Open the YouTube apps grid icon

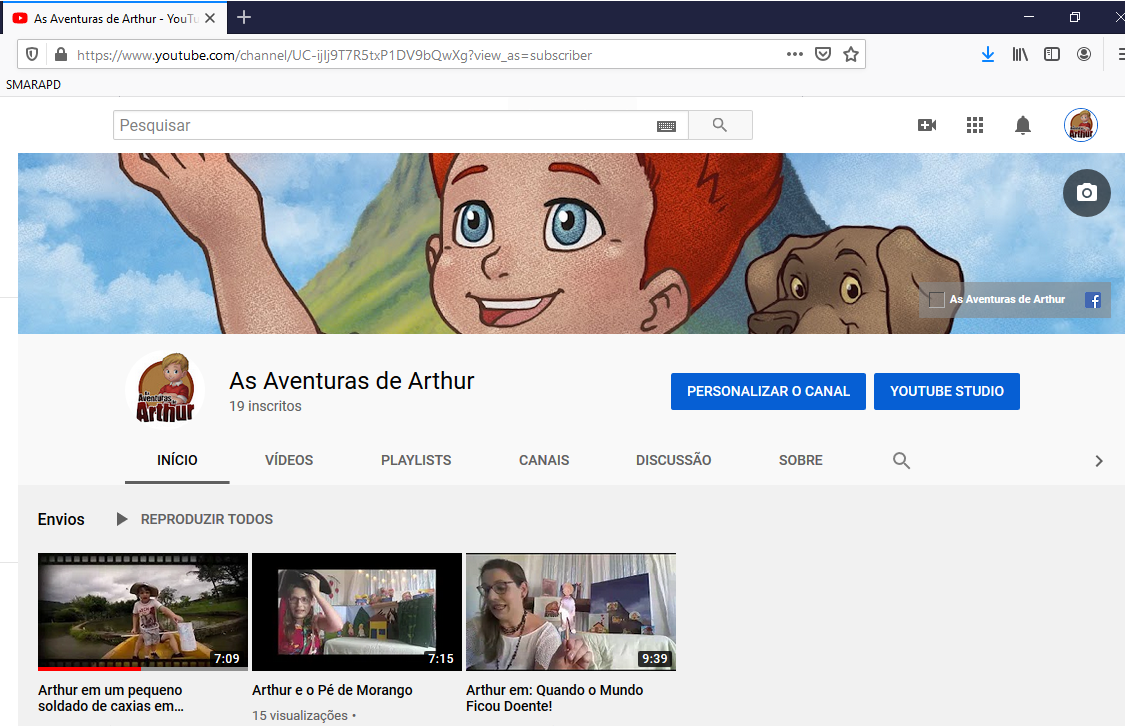click(975, 125)
